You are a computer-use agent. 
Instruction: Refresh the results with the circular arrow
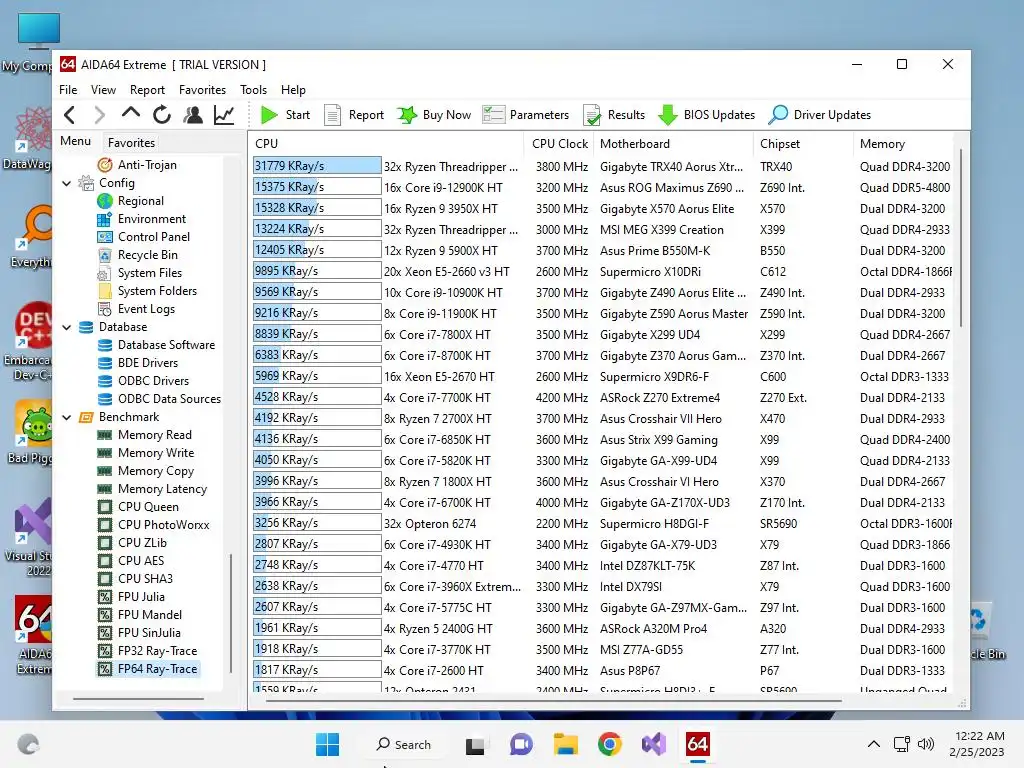coord(162,115)
